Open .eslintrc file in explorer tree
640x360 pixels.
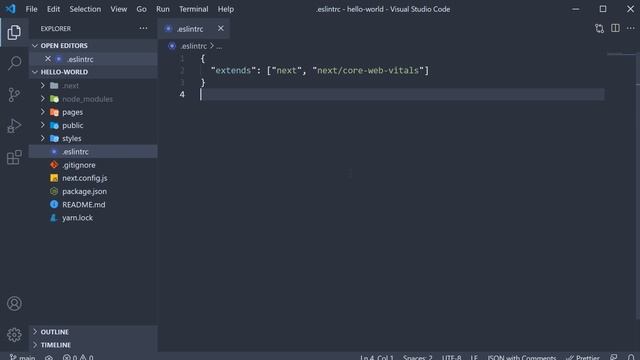pyautogui.click(x=93, y=151)
